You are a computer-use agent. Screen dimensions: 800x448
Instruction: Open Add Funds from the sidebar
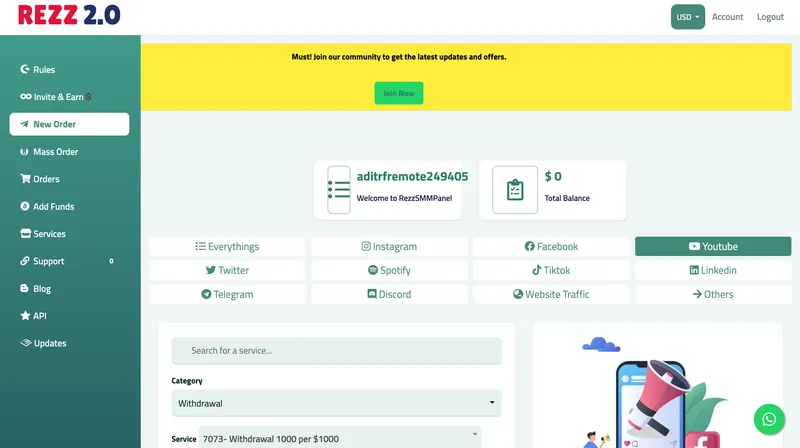(x=53, y=207)
